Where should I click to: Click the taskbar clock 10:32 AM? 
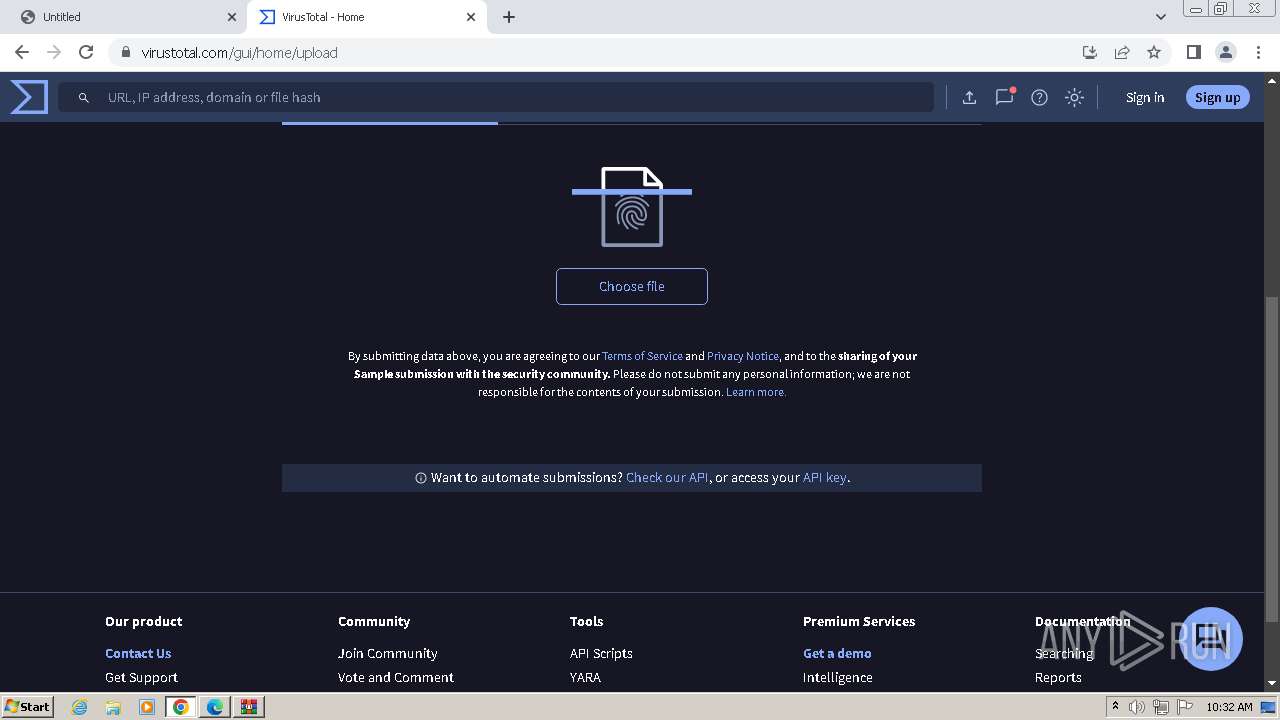pos(1229,707)
